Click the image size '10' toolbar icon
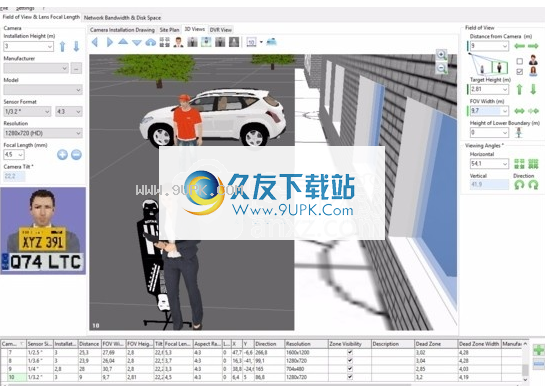Screen dimensions: 545x386 tap(251, 42)
